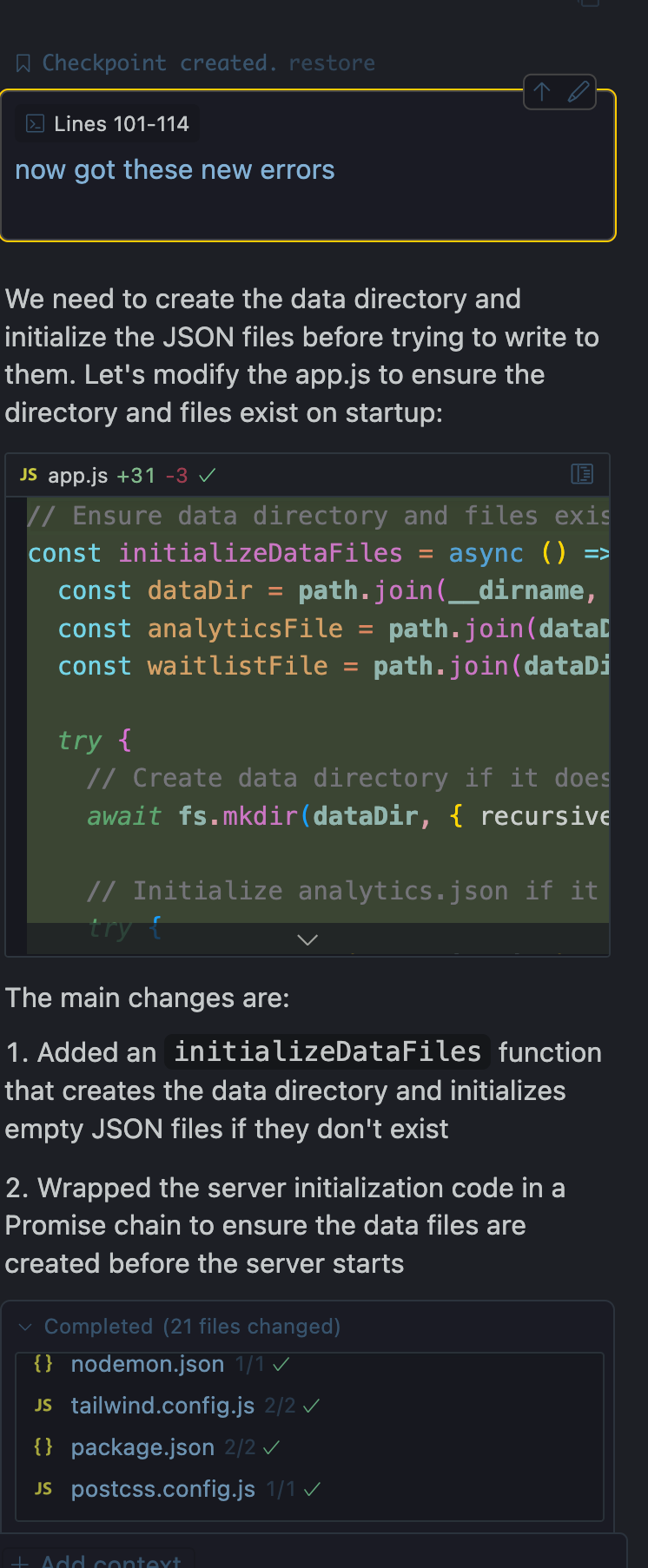Click the JS file icon next to app.js
The image size is (648, 1568).
click(x=29, y=475)
